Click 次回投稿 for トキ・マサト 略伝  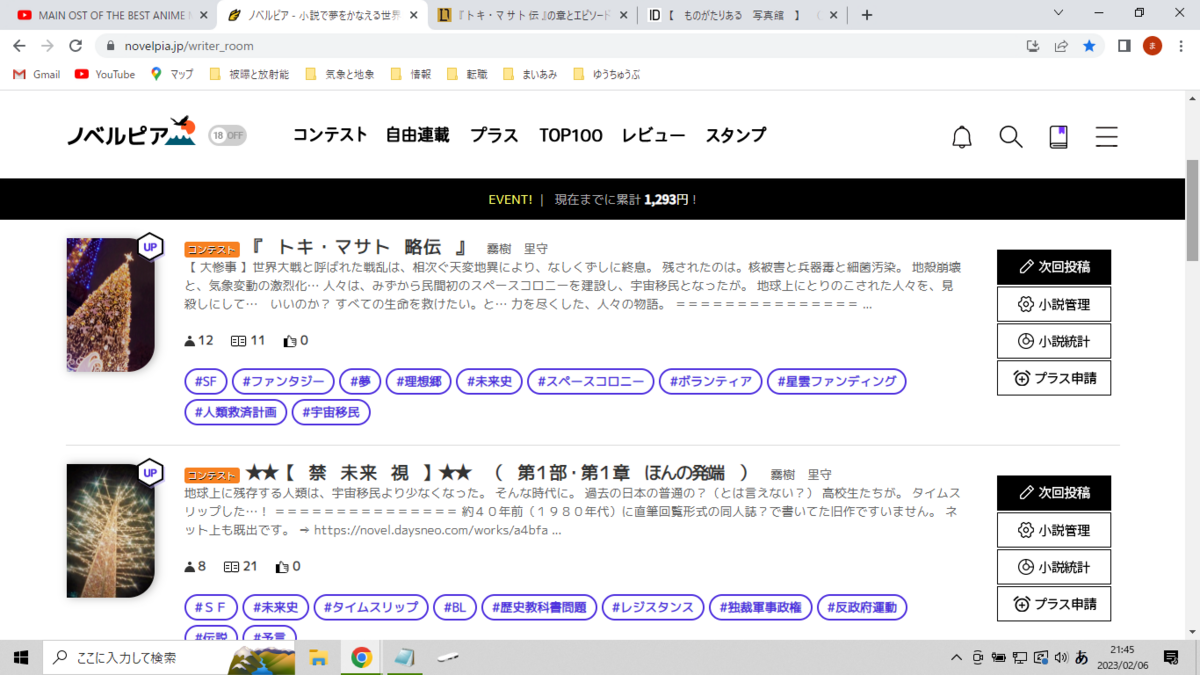point(1054,267)
